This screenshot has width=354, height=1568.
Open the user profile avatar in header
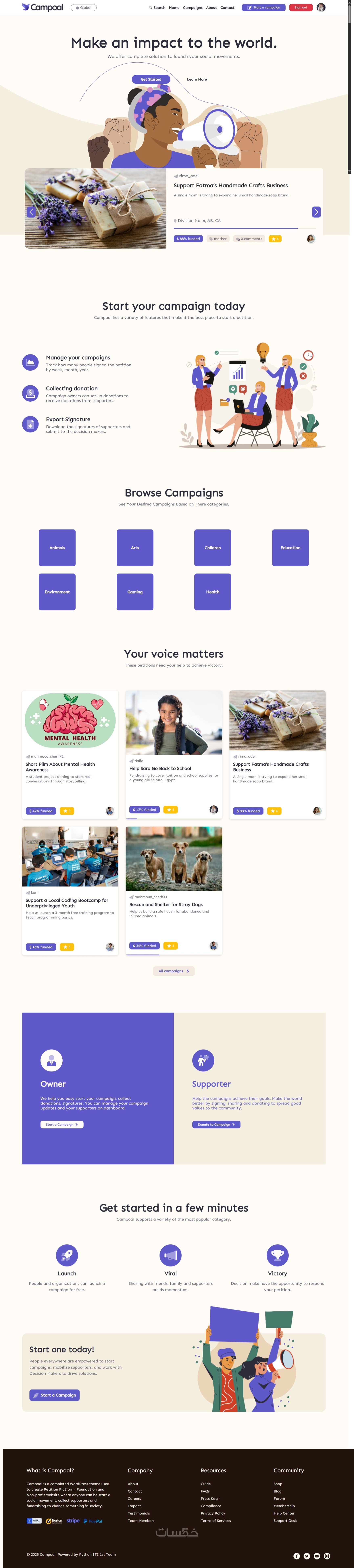pyautogui.click(x=321, y=7)
